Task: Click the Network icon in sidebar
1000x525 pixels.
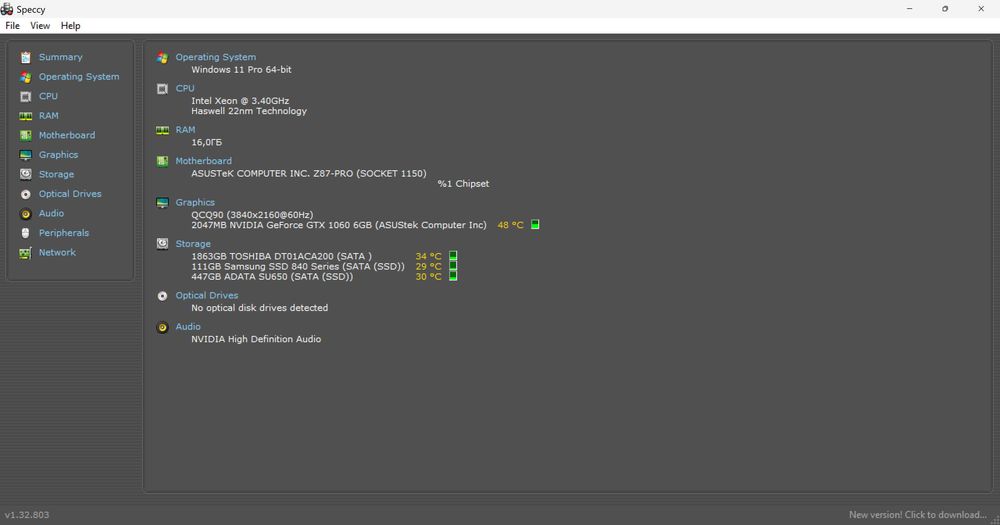Action: pos(26,253)
